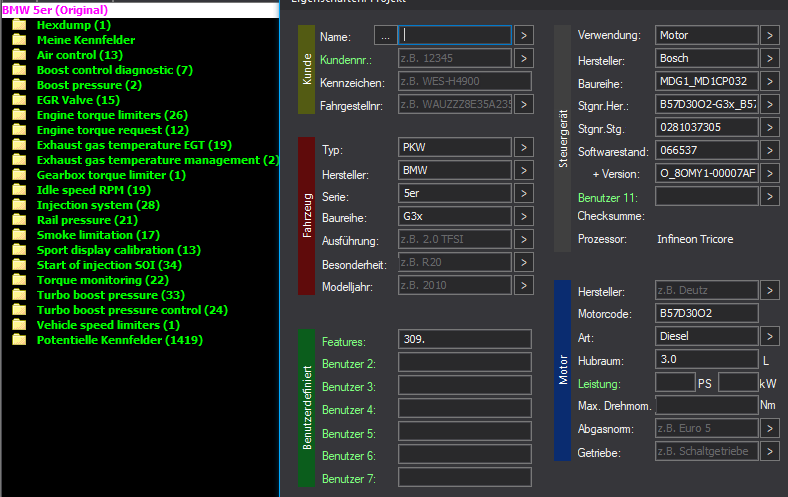Open the arrow dropdown beside Baureihe MDG1_MD1CP032
Viewport: 788px width, 497px height.
tap(769, 81)
